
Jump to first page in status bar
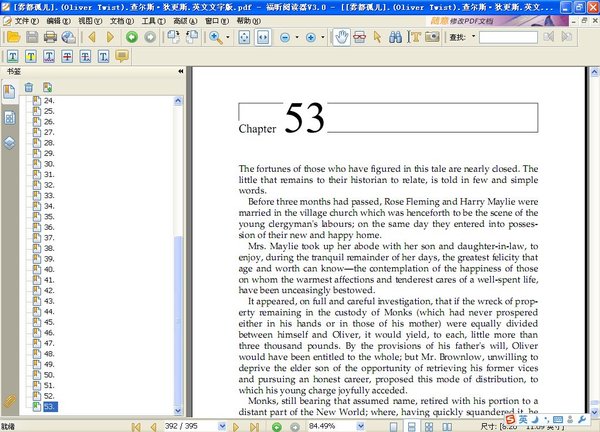(136, 426)
